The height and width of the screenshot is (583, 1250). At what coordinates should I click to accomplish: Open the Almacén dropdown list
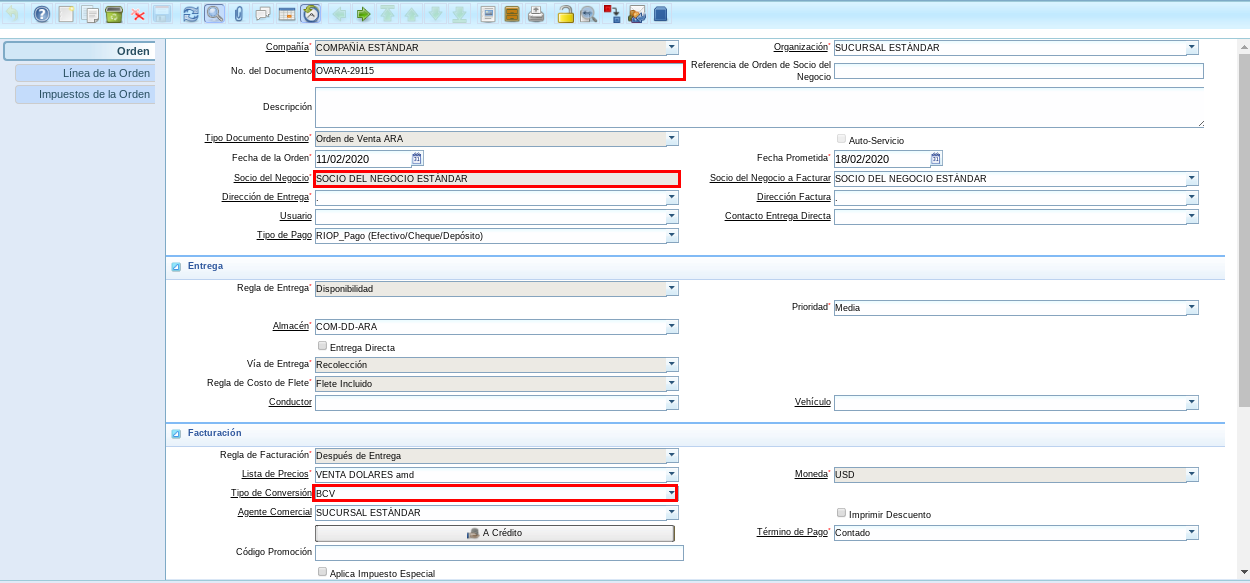pos(672,327)
